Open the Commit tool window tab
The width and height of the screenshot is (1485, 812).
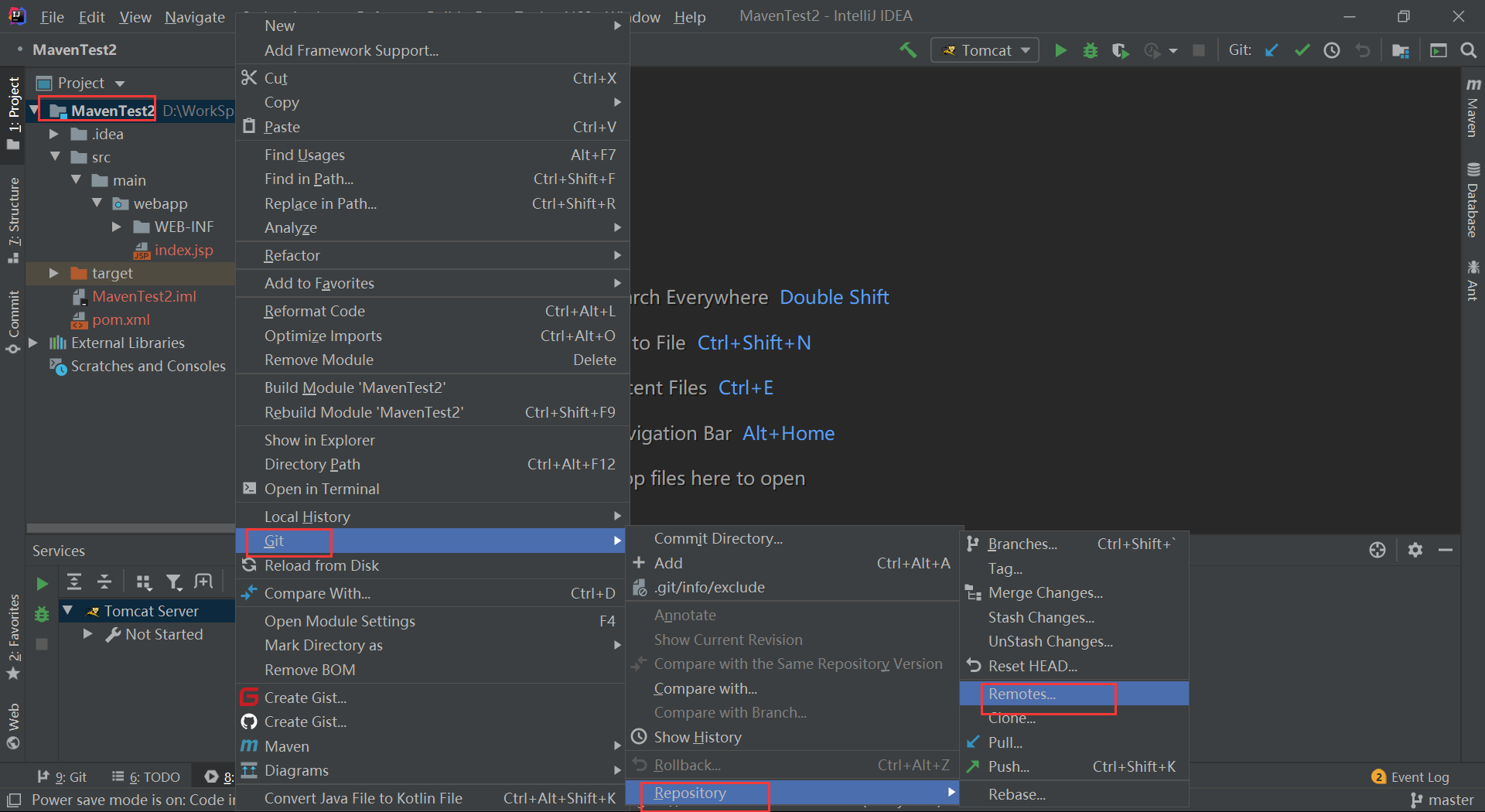click(x=13, y=322)
